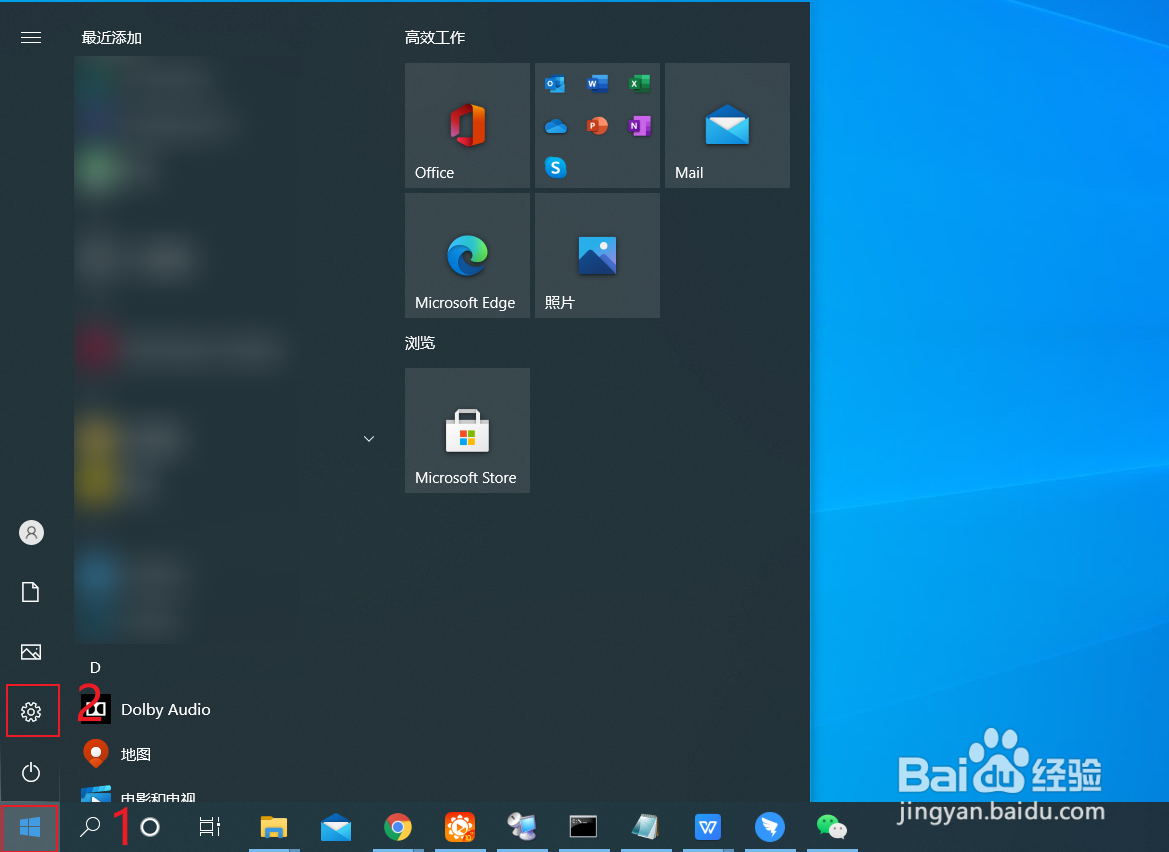Image resolution: width=1169 pixels, height=852 pixels.
Task: Open the Office tile
Action: click(467, 125)
